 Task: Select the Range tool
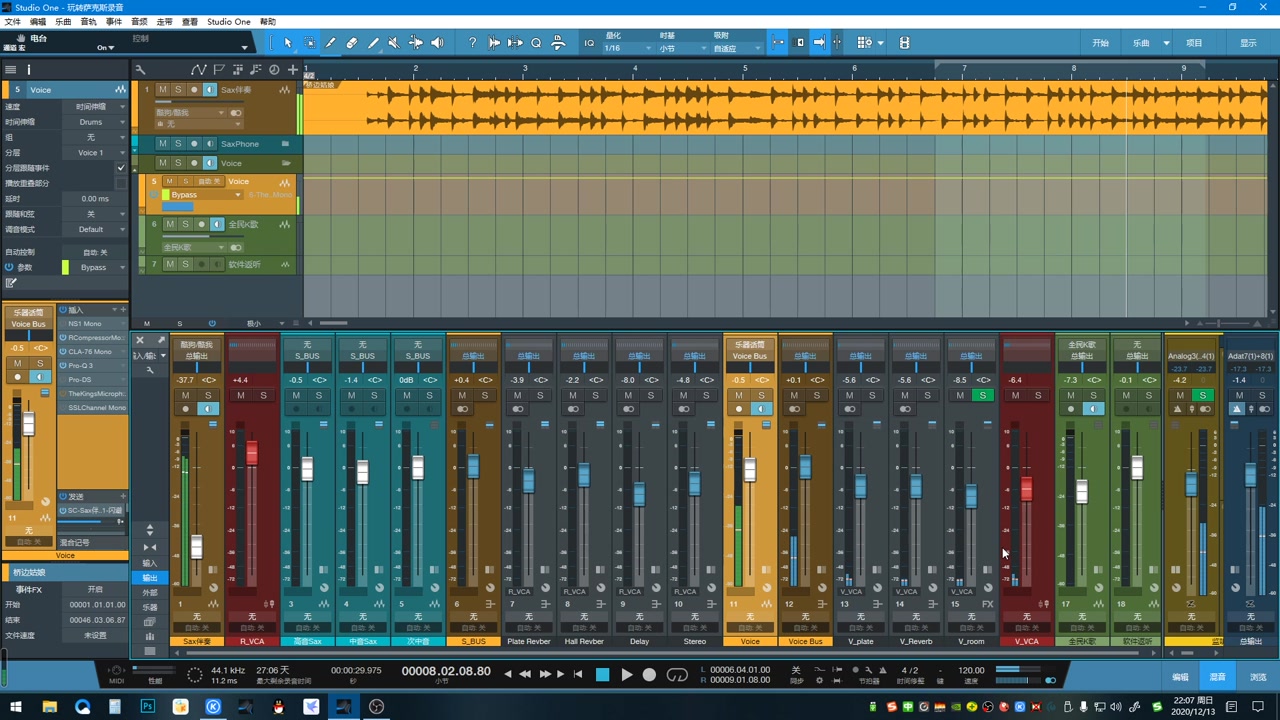tap(309, 43)
